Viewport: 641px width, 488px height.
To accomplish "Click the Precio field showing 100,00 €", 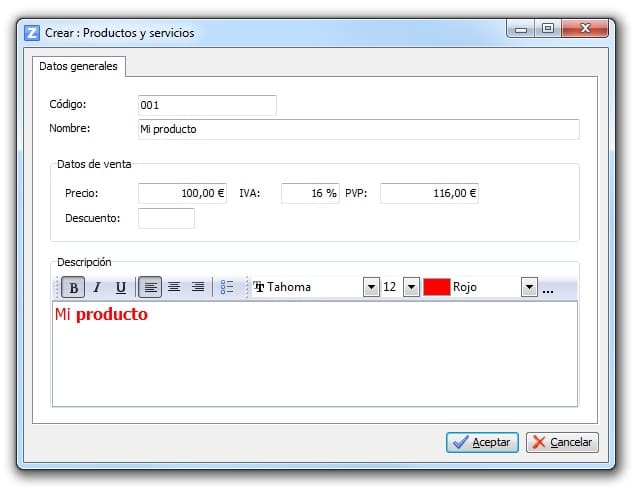I will click(182, 193).
